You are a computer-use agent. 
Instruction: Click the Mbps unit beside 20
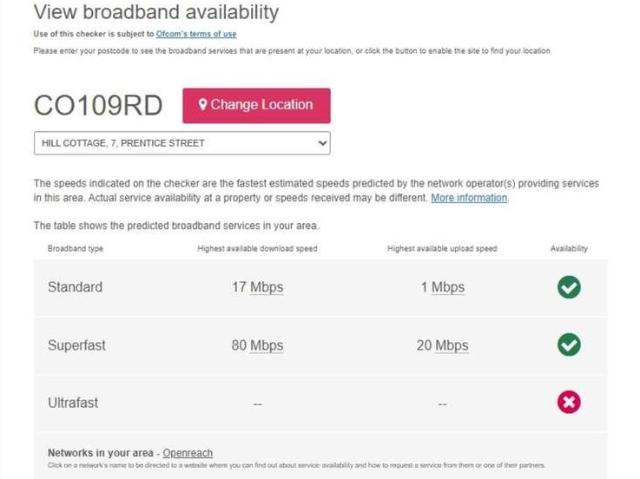(x=452, y=345)
